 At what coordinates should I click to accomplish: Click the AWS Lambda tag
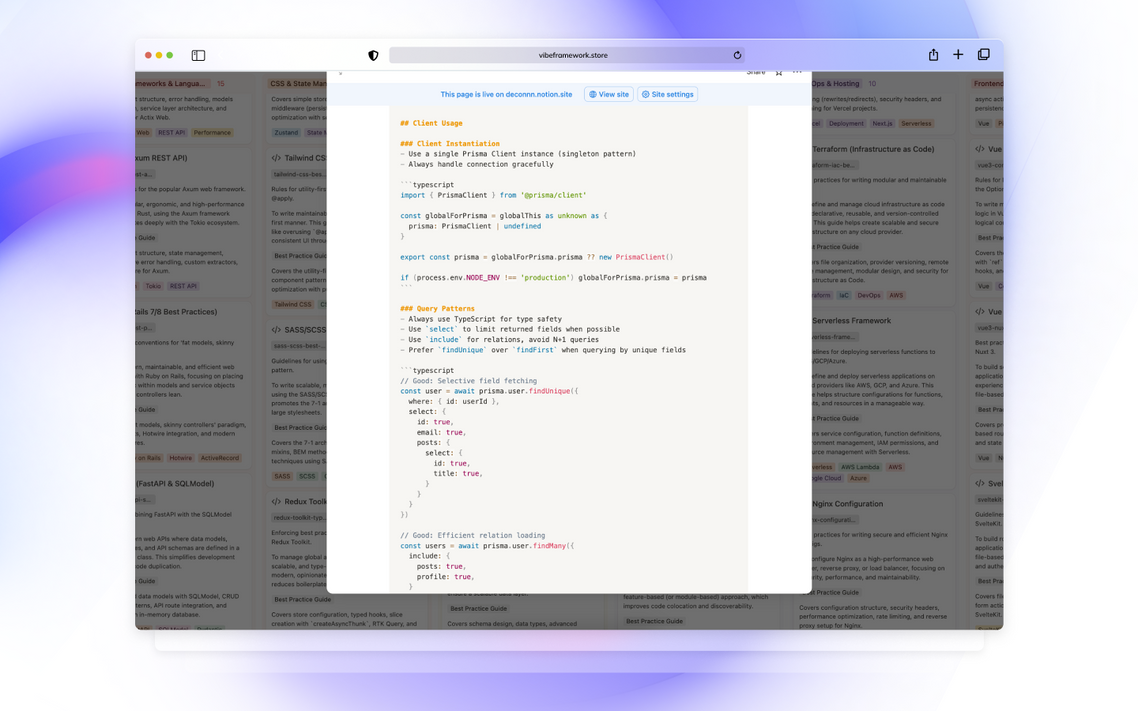pyautogui.click(x=860, y=467)
